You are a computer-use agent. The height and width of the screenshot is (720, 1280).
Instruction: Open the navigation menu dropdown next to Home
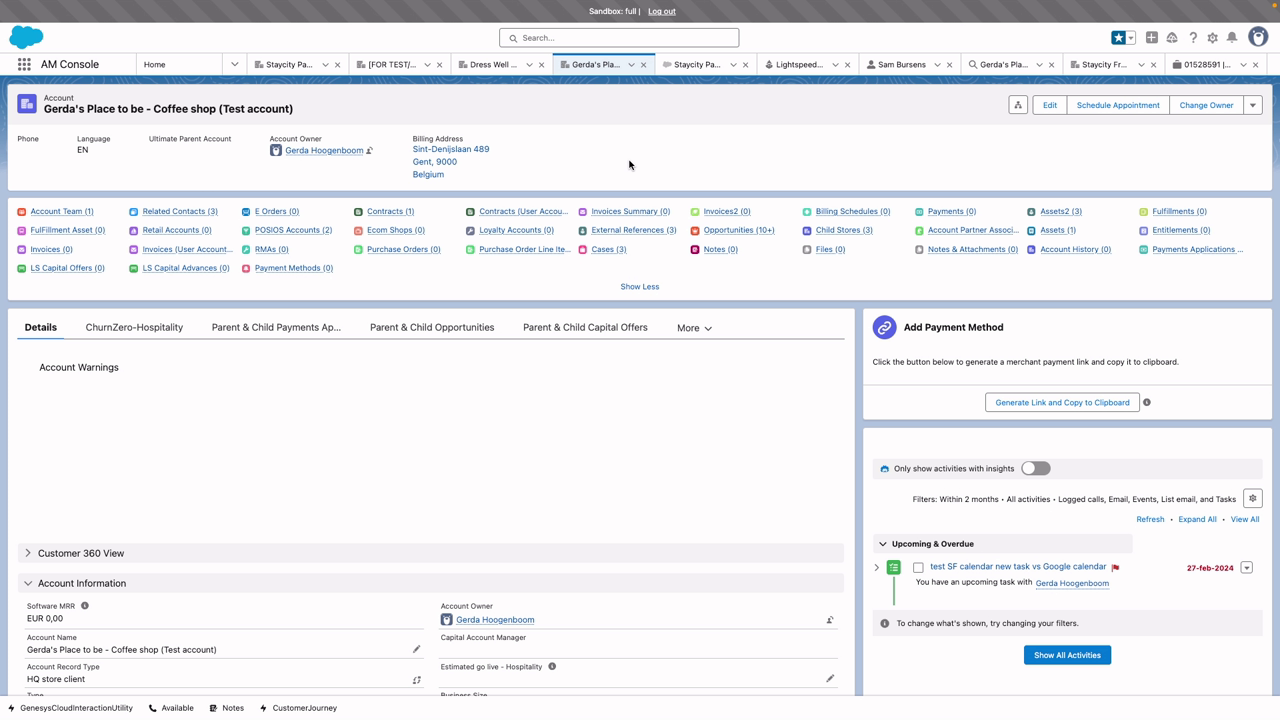[234, 64]
